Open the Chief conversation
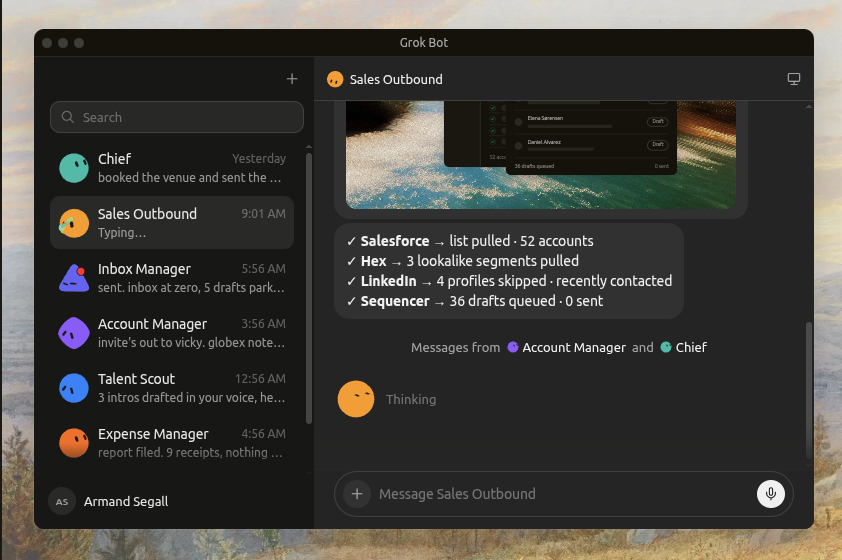This screenshot has width=842, height=560. 172,168
